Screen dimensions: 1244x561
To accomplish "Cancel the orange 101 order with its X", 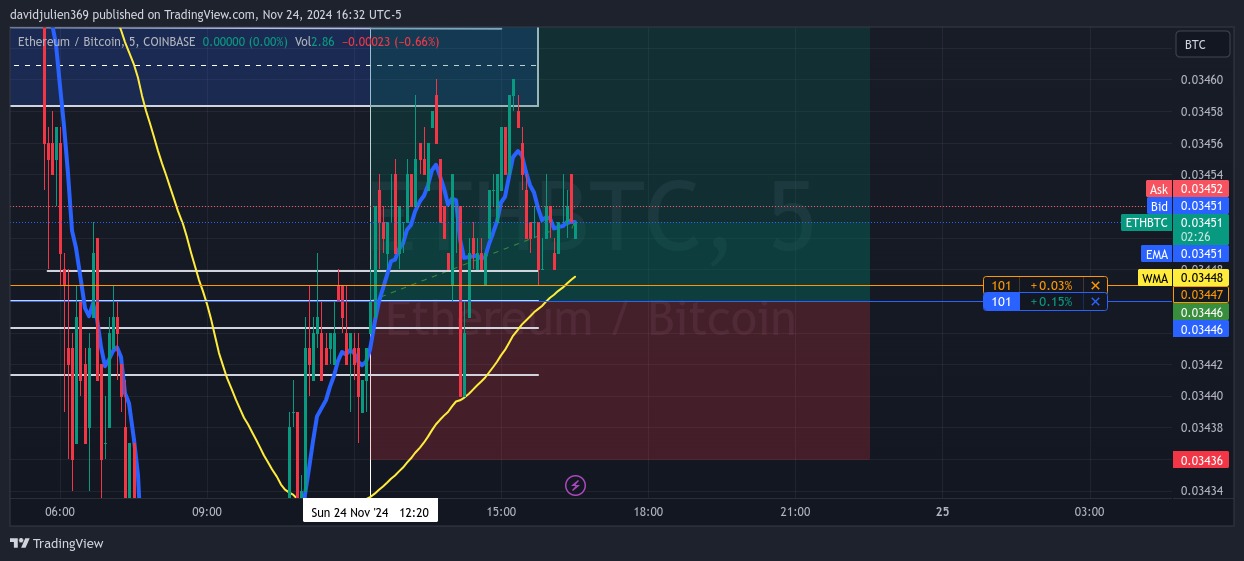I will (x=1095, y=285).
